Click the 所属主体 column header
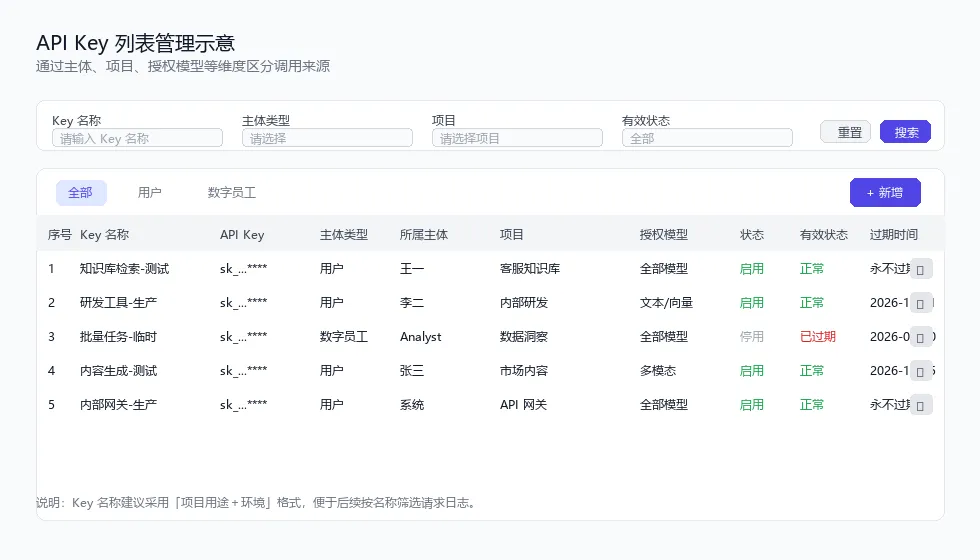This screenshot has height=560, width=980. (424, 235)
